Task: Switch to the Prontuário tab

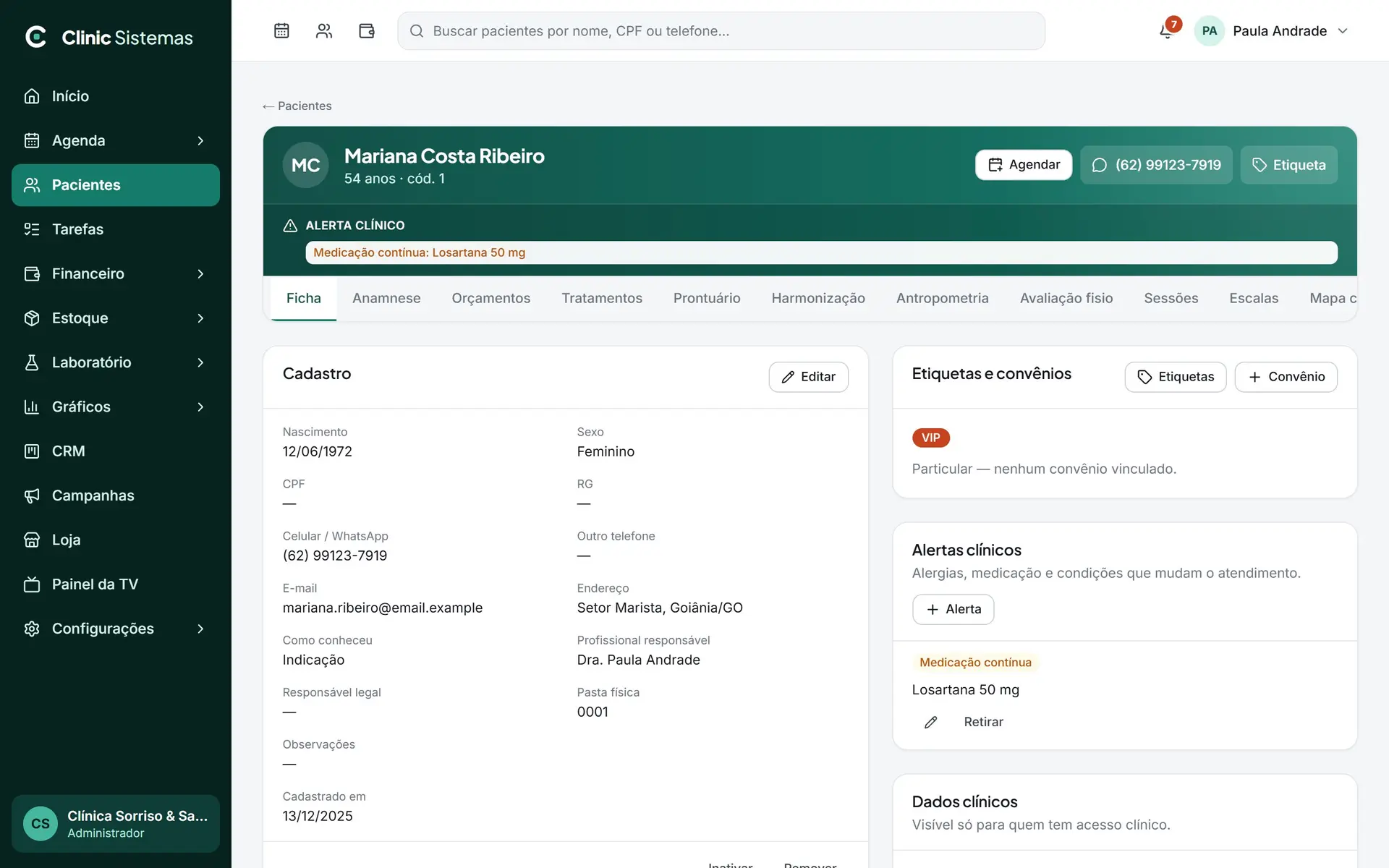Action: pos(707,298)
